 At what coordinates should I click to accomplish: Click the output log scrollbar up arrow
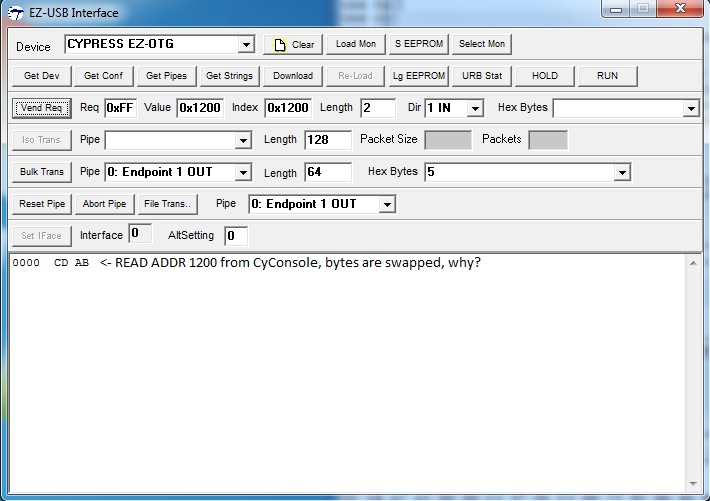pyautogui.click(x=693, y=263)
